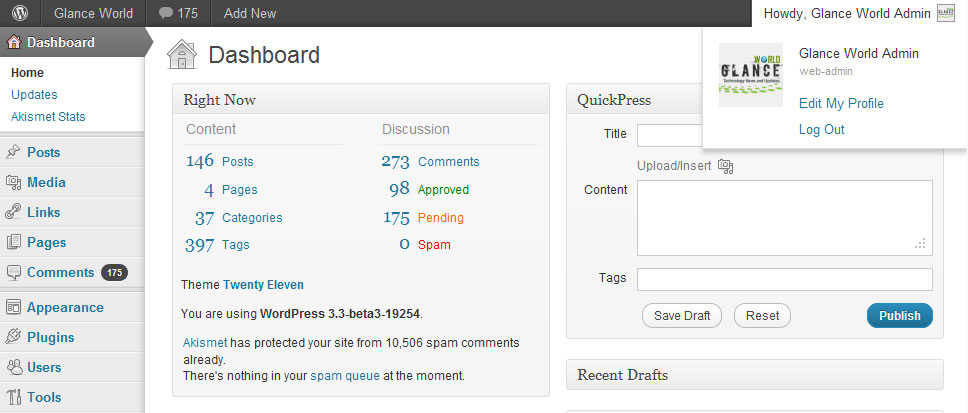Click the Glance World profile picture
The width and height of the screenshot is (968, 413).
tap(751, 75)
